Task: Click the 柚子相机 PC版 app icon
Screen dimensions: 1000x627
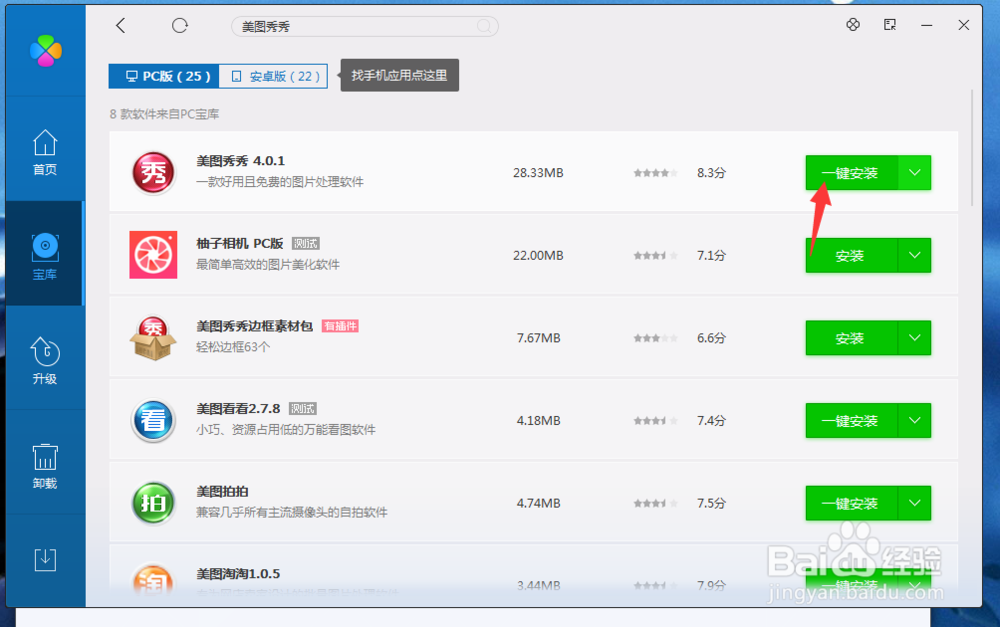Action: tap(153, 255)
